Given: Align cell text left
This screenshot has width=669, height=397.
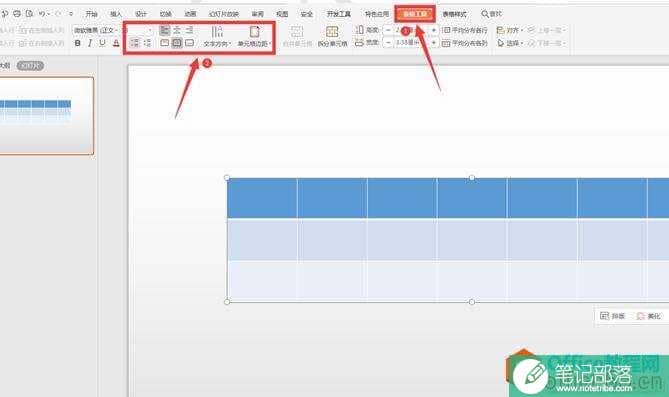Looking at the screenshot, I should [164, 30].
